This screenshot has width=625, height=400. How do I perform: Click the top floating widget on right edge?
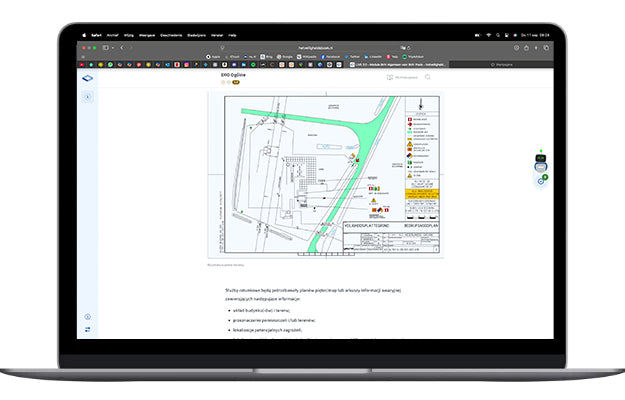pos(541,158)
